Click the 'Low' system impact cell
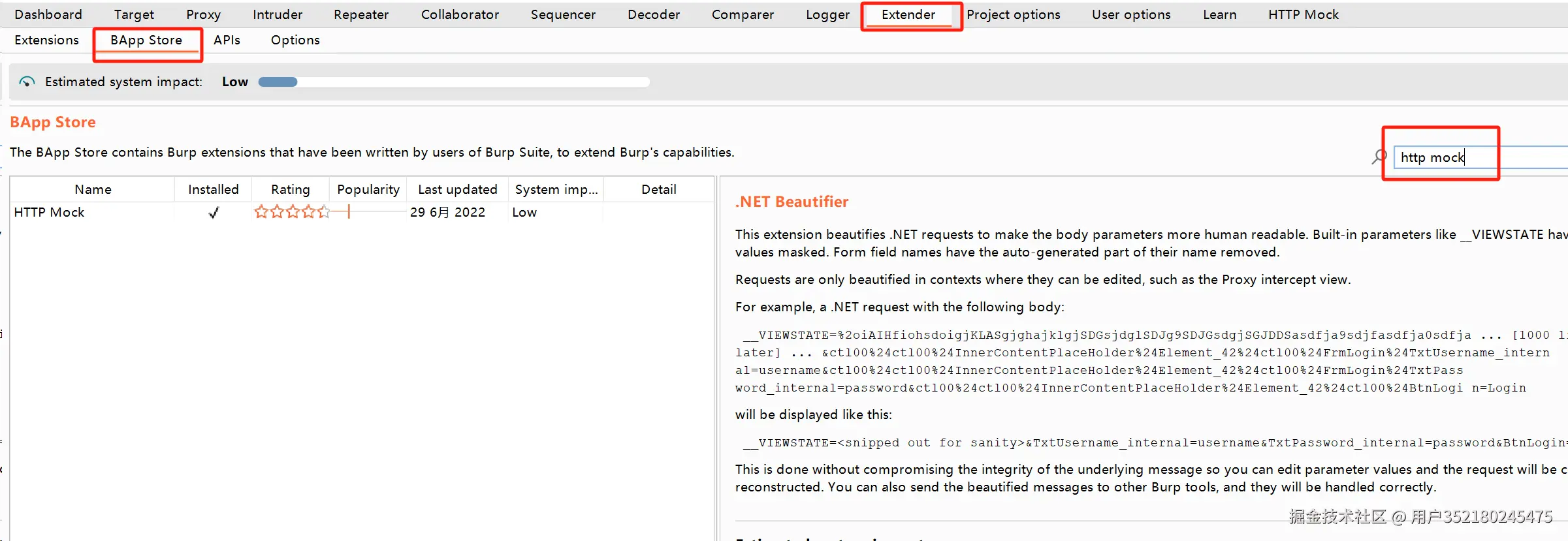 (524, 212)
